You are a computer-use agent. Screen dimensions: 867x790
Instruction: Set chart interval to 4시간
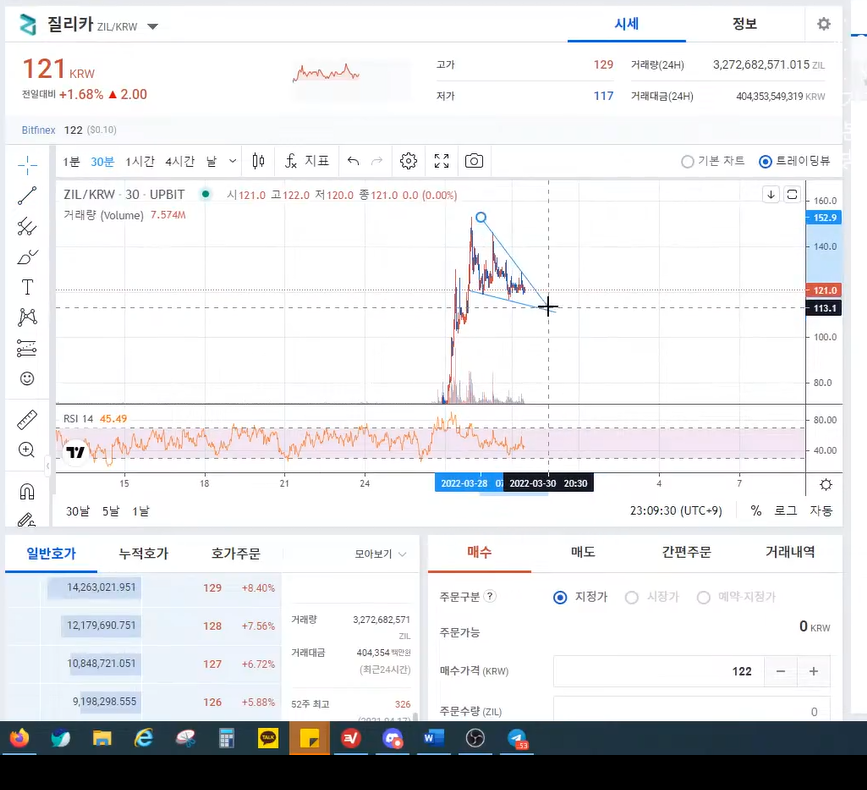click(180, 161)
